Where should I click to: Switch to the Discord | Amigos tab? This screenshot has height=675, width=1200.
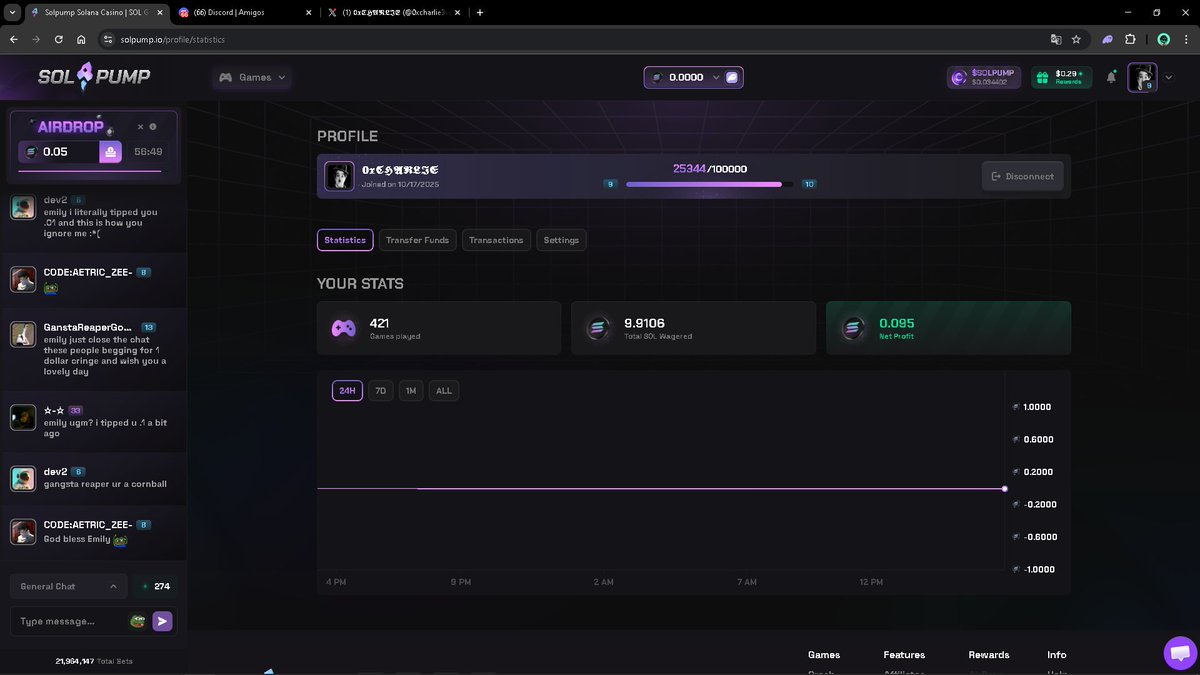pyautogui.click(x=243, y=12)
